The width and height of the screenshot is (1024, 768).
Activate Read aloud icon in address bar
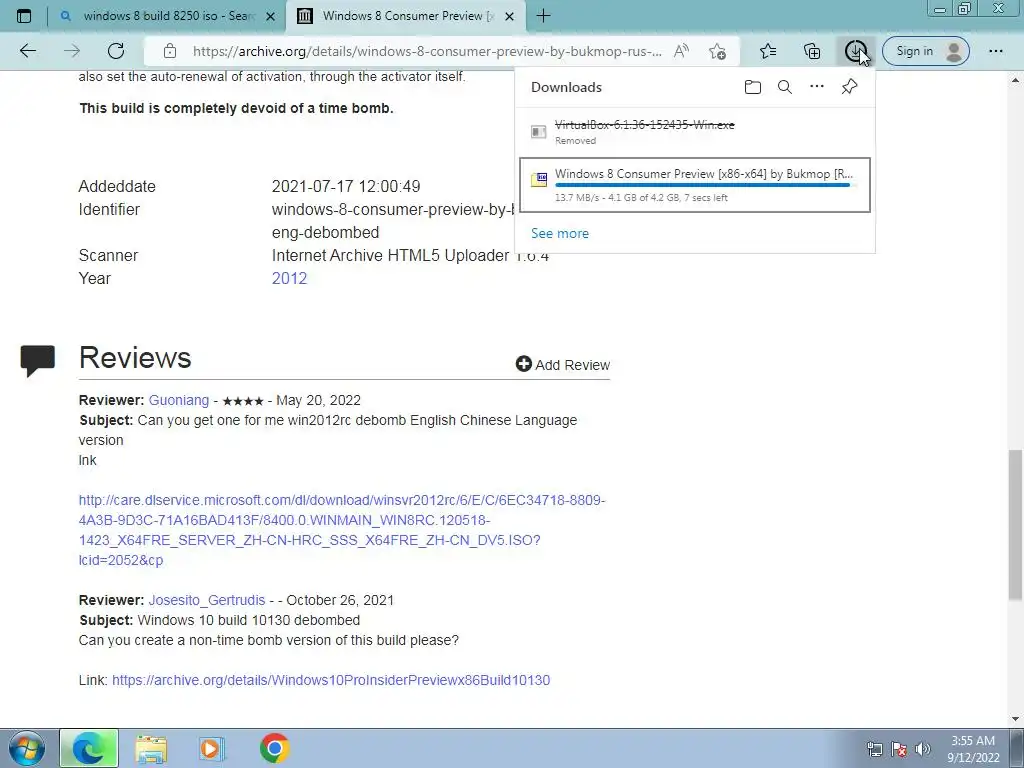(681, 51)
